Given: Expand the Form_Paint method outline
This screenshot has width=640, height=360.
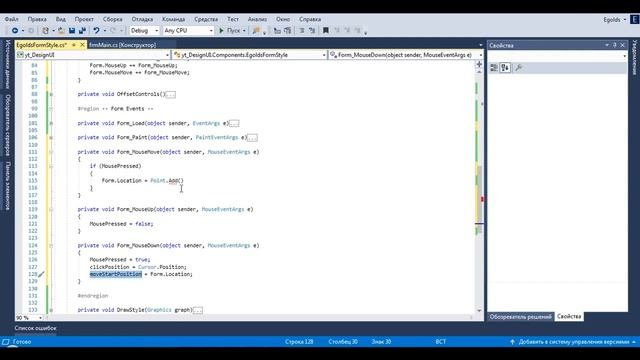Looking at the screenshot, I should [51, 138].
